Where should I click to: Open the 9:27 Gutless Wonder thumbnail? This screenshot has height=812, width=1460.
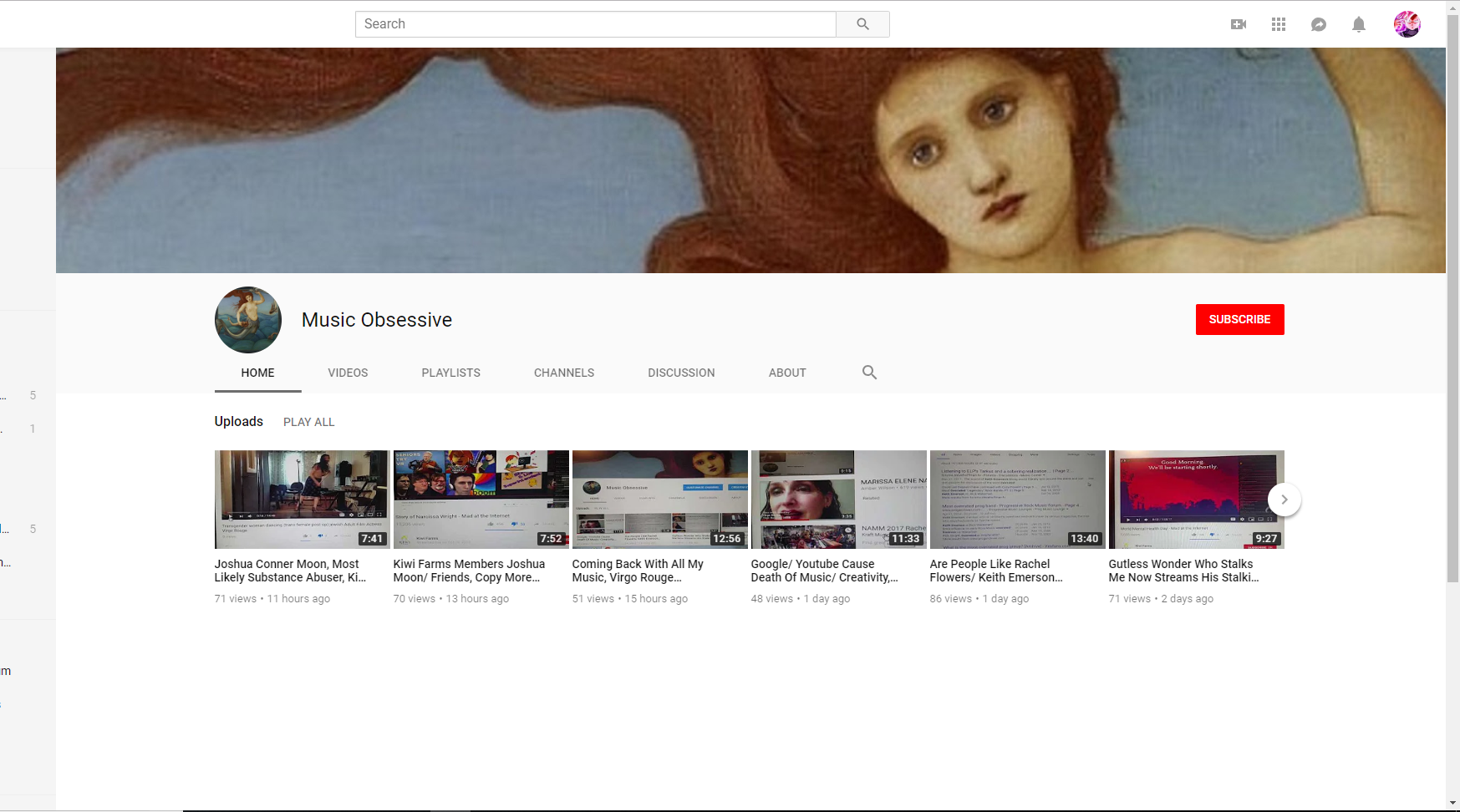tap(1196, 500)
